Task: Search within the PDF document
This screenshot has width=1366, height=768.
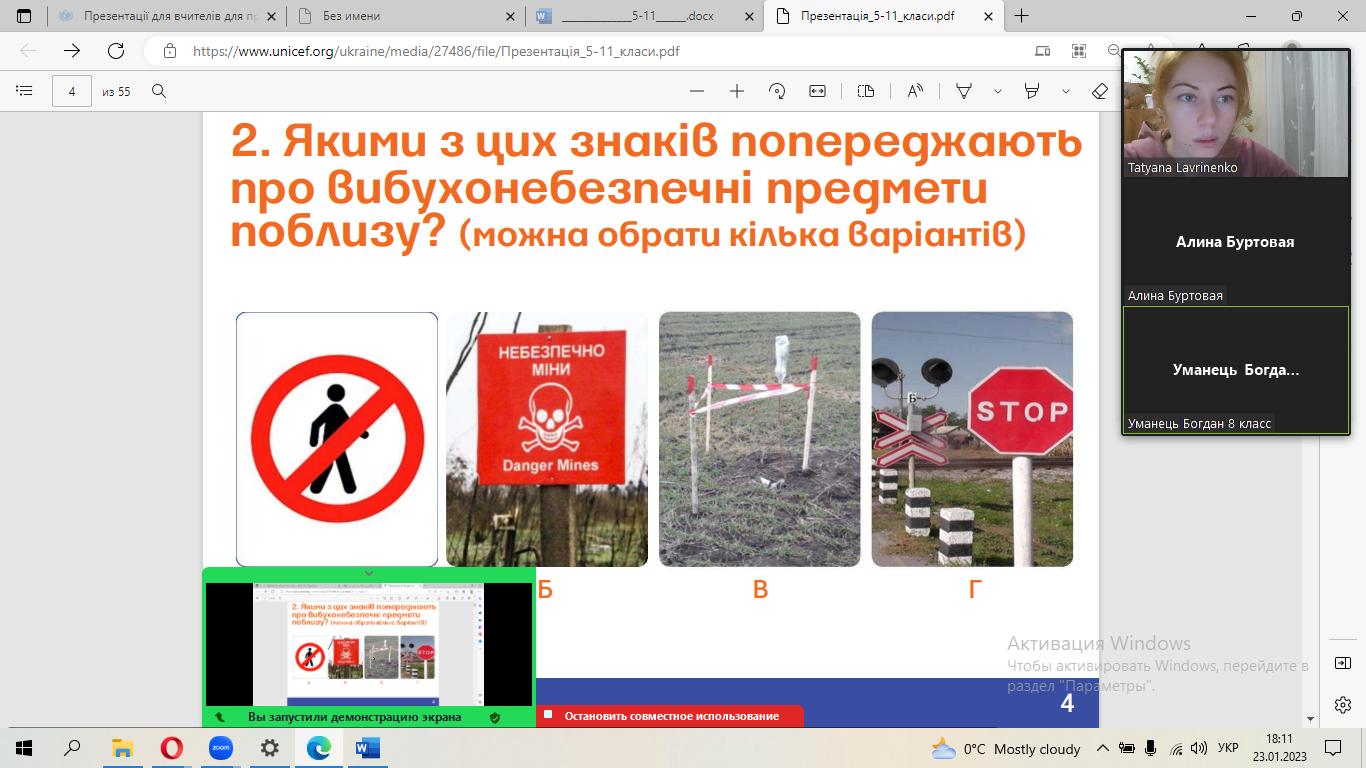Action: point(159,91)
